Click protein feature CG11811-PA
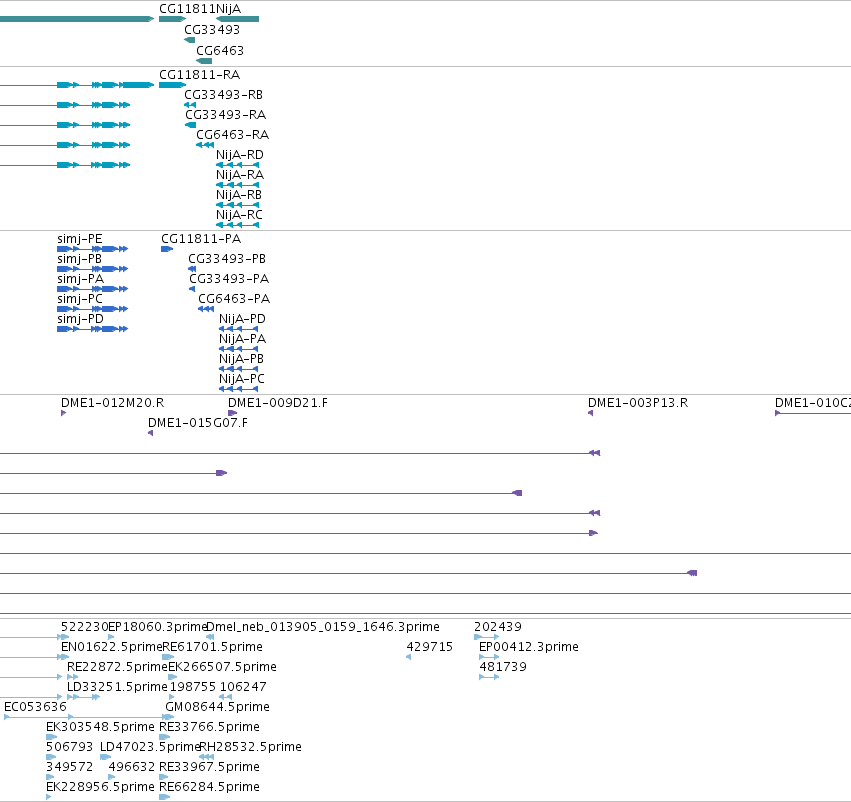 point(201,239)
